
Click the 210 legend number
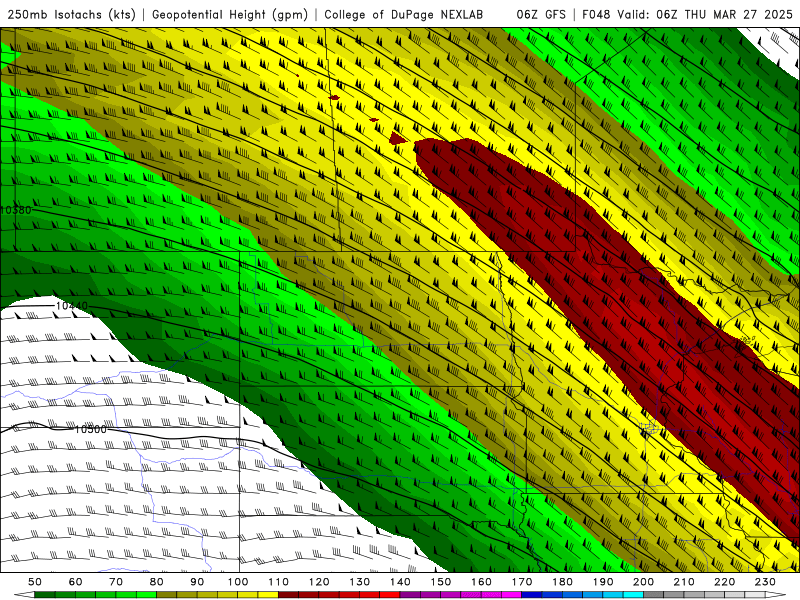pyautogui.click(x=684, y=582)
